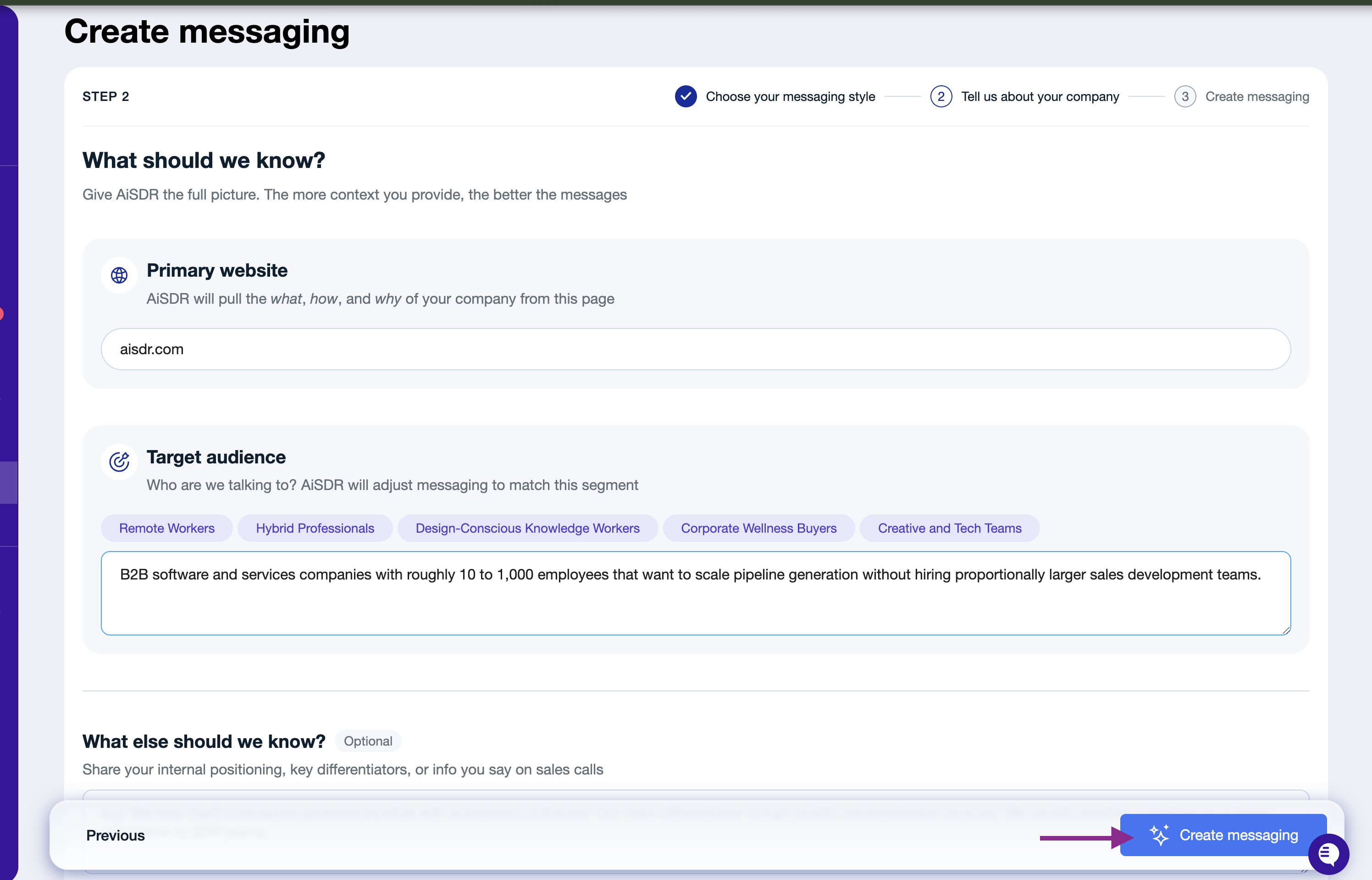
Task: Click the step 3 circle indicator
Action: (x=1185, y=96)
